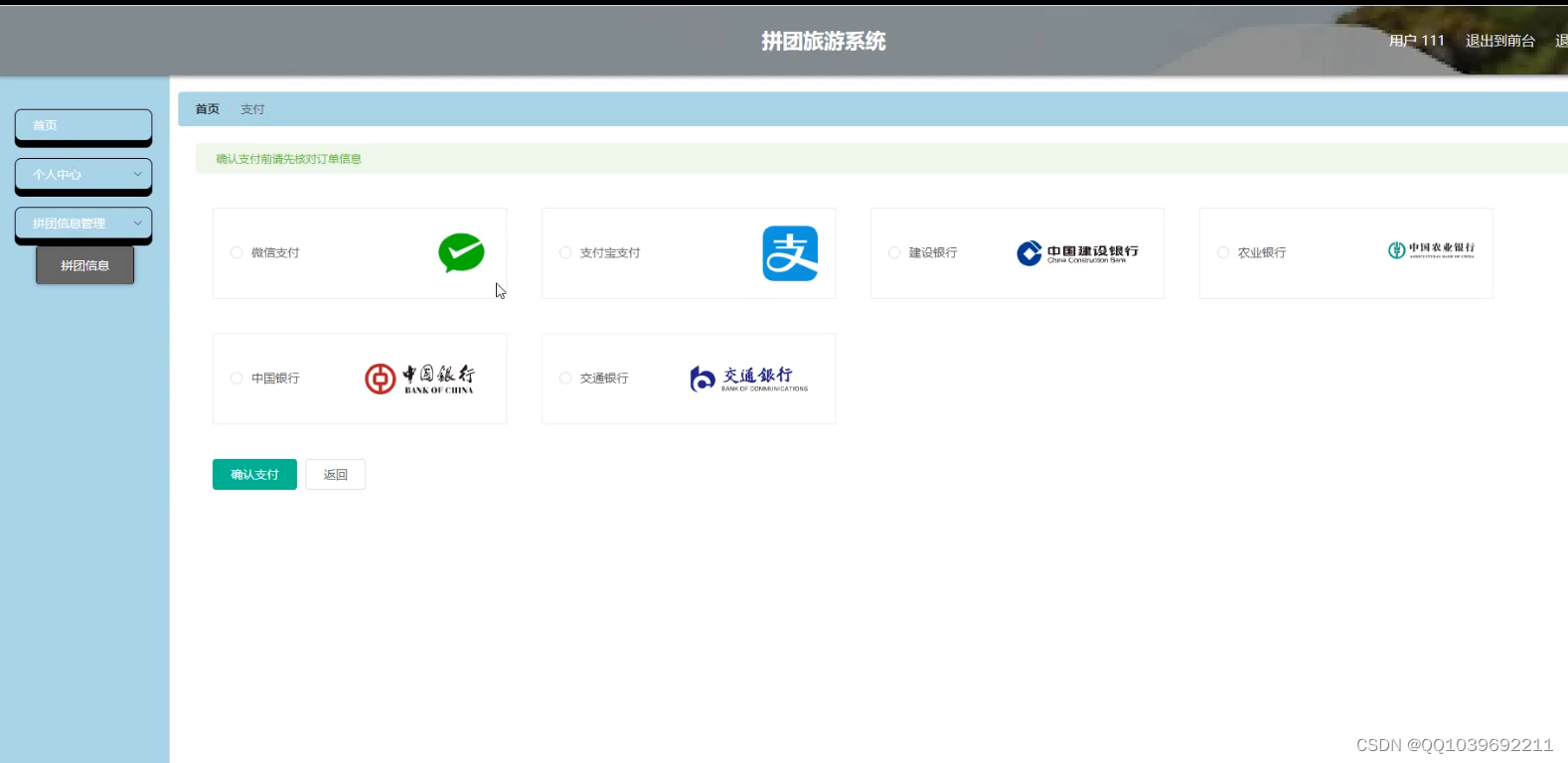Expand the 个人中心 sidebar chevron

137,174
